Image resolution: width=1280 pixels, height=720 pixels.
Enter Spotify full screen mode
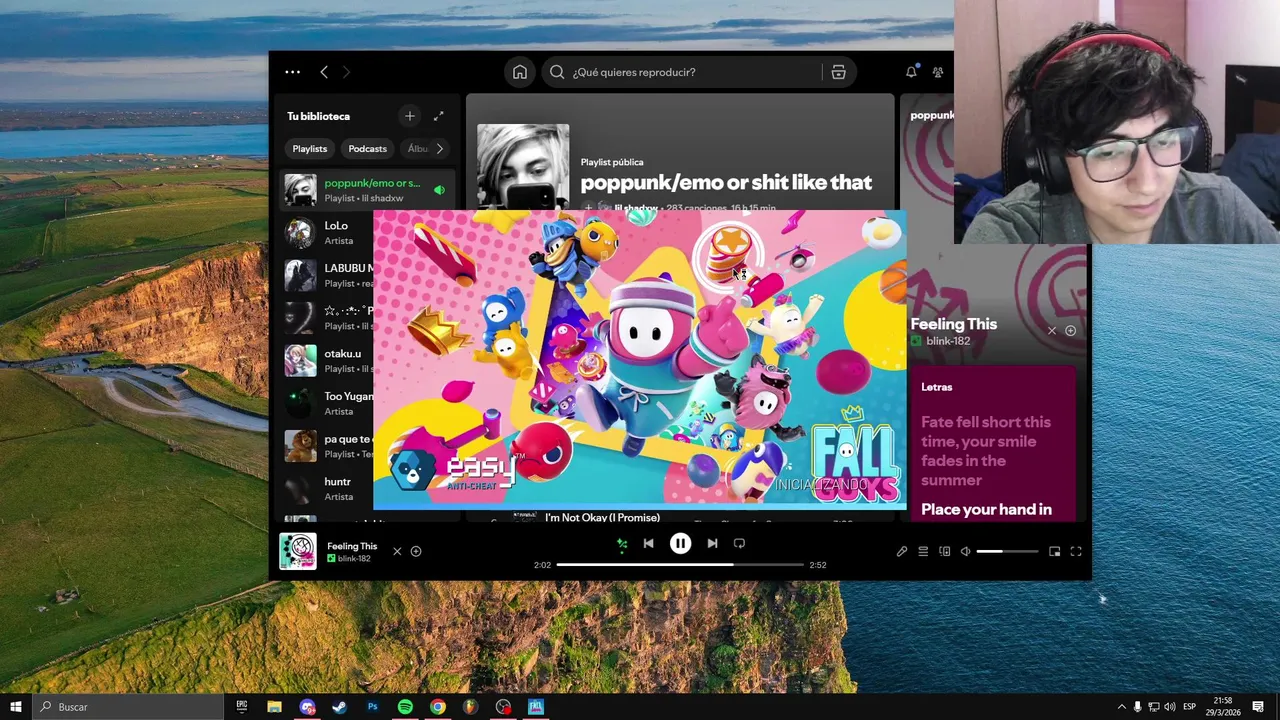[x=1076, y=551]
